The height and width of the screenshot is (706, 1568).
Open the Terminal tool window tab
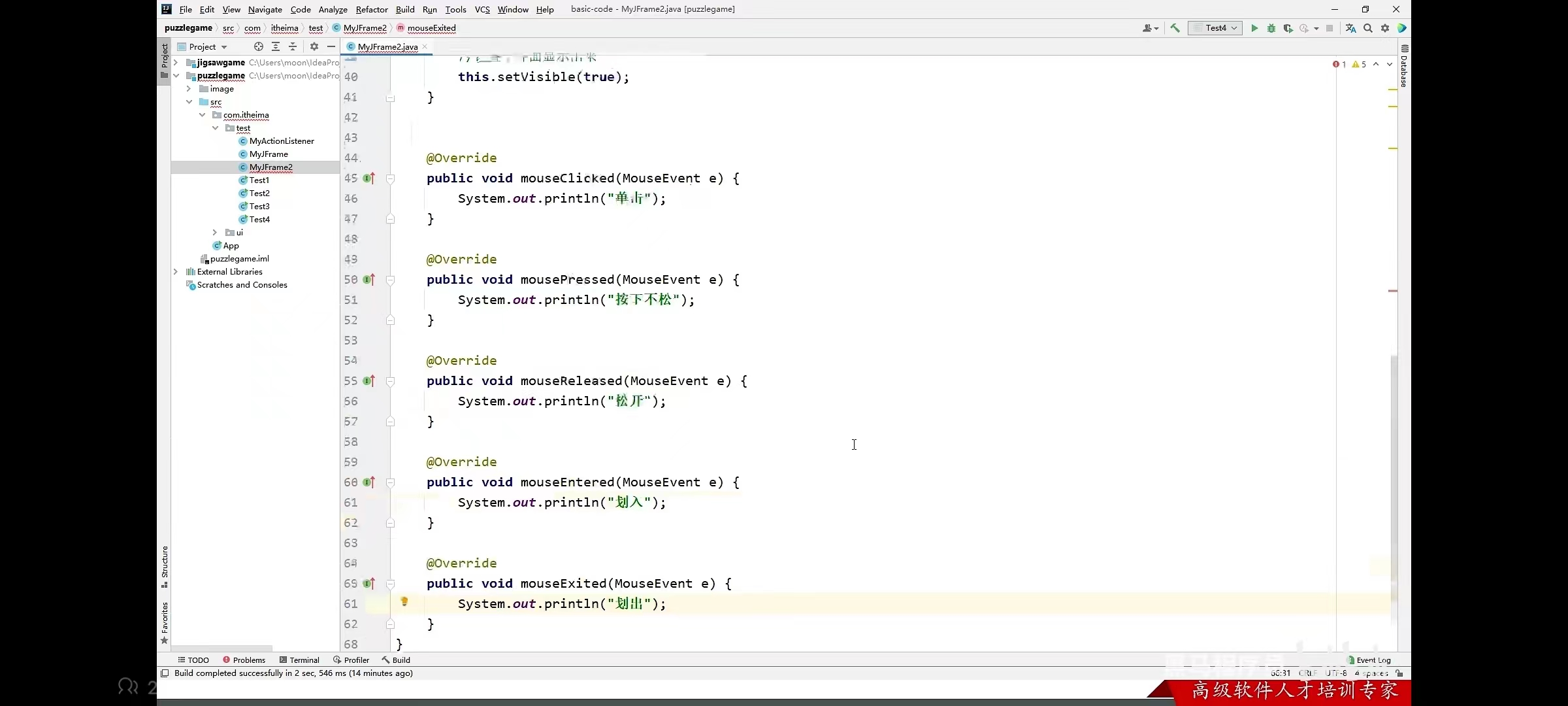(299, 660)
